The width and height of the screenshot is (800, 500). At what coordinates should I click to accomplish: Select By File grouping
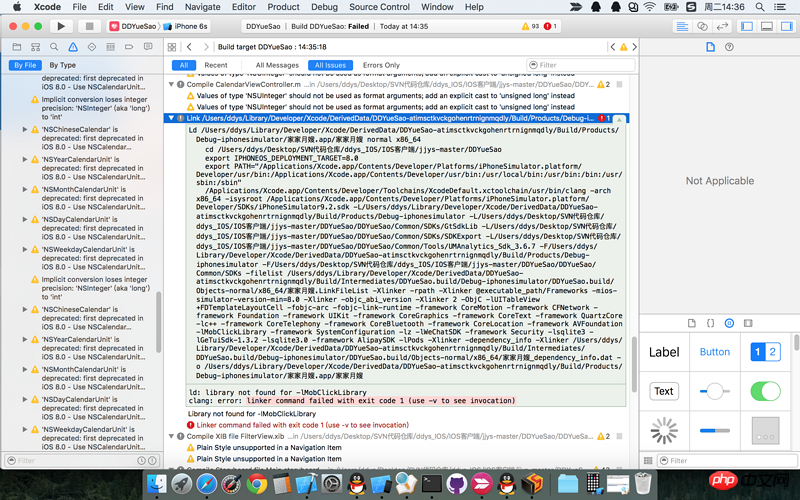25,65
